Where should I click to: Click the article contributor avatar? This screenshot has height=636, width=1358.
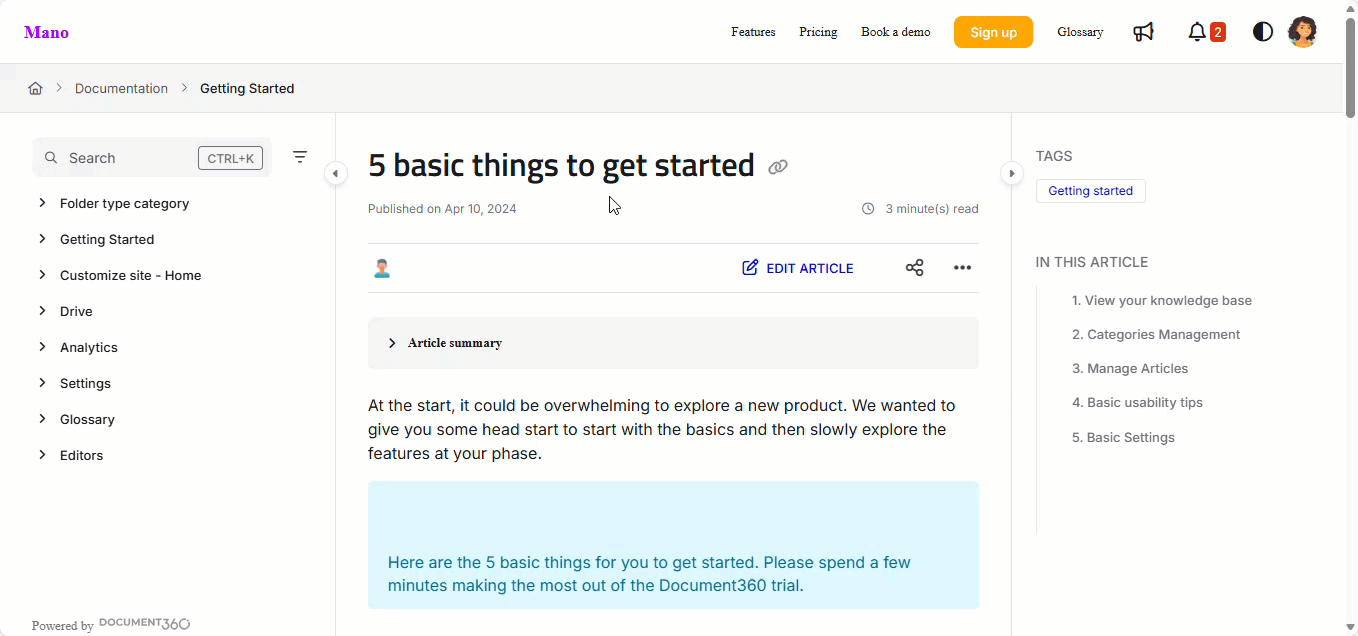[381, 268]
